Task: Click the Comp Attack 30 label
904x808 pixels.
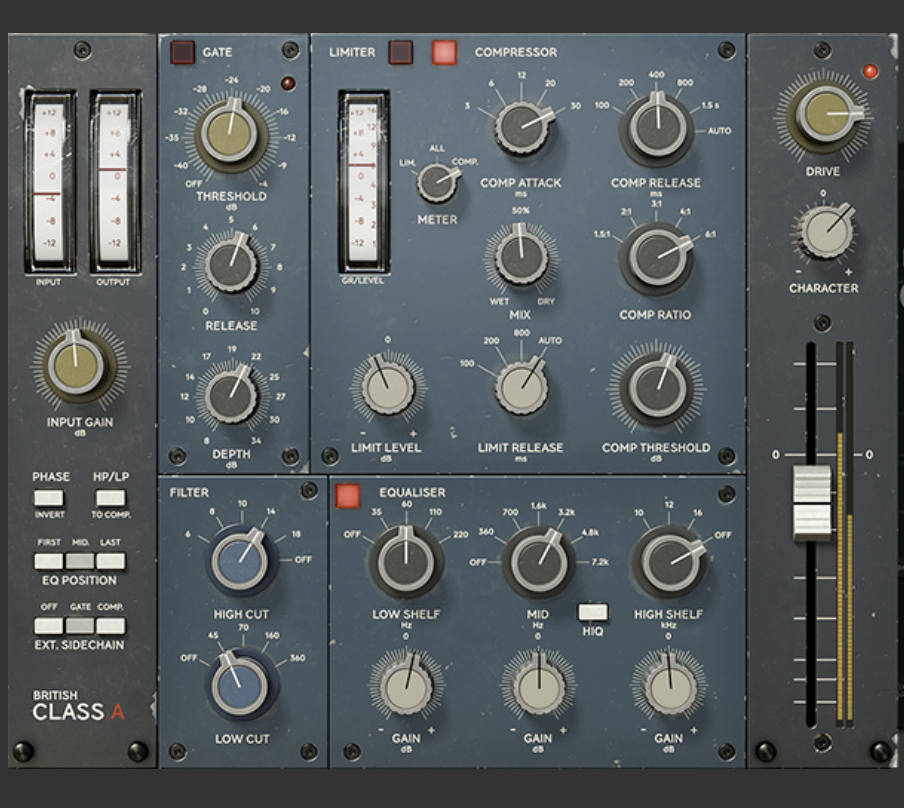Action: click(575, 106)
